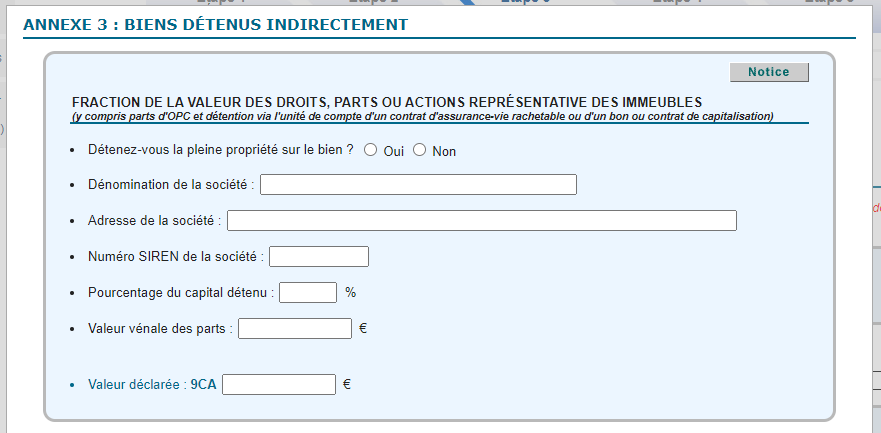
Task: Click the 'Détenez-vous la pleine propriété' question text
Action: point(221,150)
